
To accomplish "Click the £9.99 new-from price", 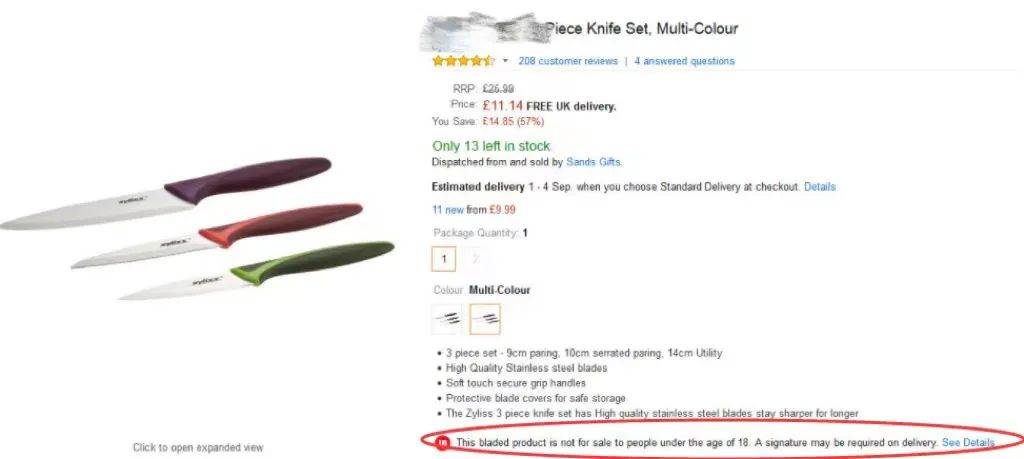I will coord(502,210).
